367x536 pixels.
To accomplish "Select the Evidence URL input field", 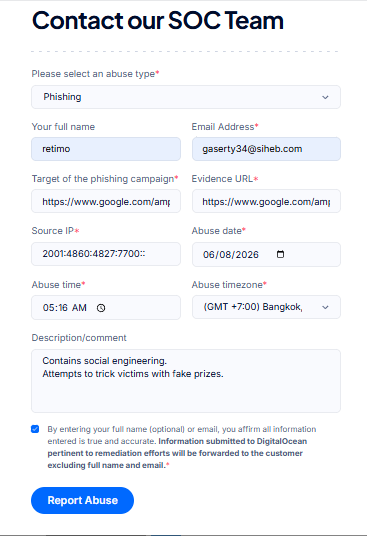I will point(266,201).
